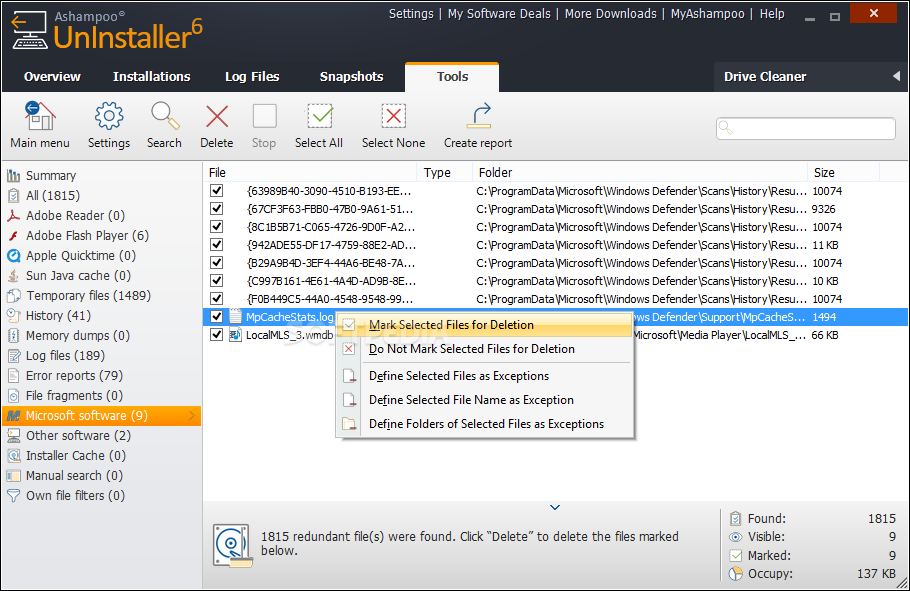Click the Select None toolbar icon
Screen dimensions: 910x591
point(393,116)
